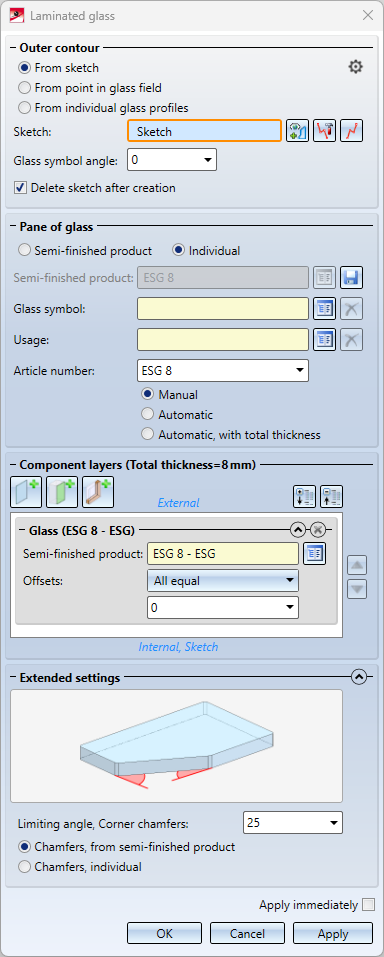
Task: Choose 'Semi-finished product' radio option
Action: click(x=85, y=250)
